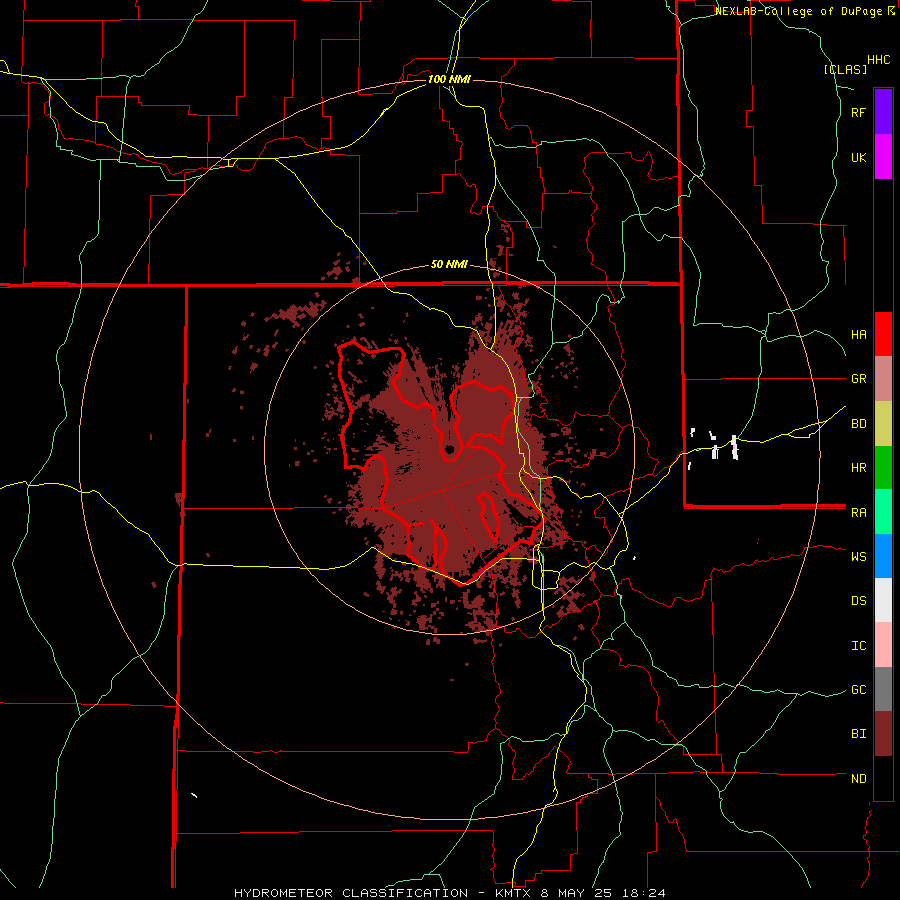The height and width of the screenshot is (900, 900).
Task: Click the ND legend label
Action: click(858, 779)
